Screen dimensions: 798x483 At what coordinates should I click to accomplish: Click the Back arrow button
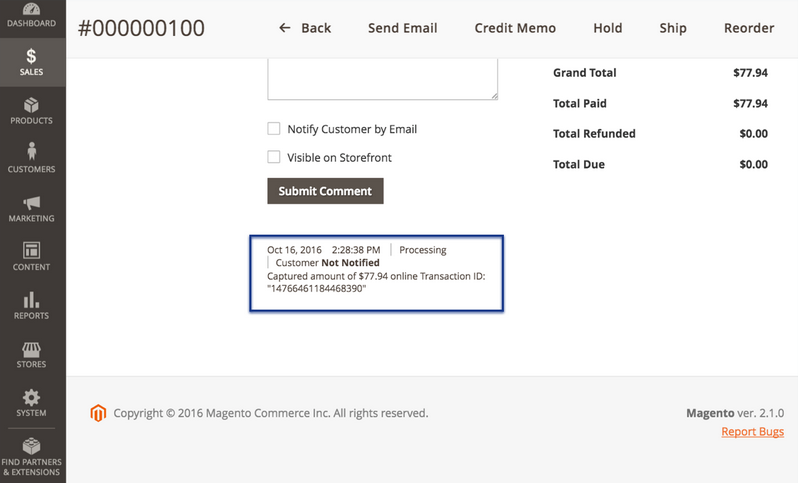305,28
